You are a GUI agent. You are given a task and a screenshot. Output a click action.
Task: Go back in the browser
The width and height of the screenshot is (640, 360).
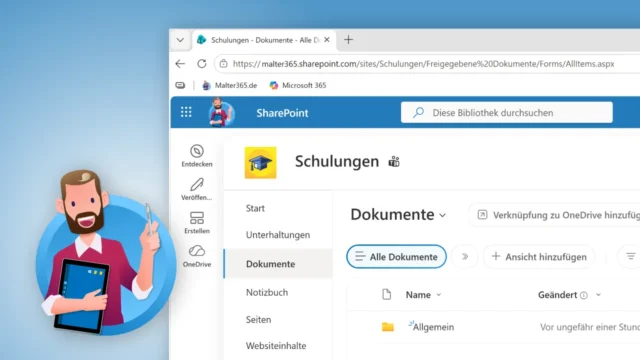tap(180, 64)
